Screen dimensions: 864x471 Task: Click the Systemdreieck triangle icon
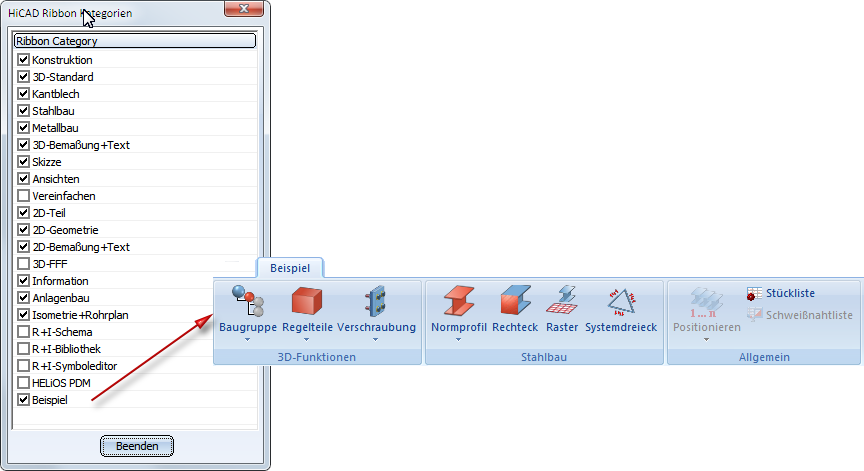pos(621,302)
